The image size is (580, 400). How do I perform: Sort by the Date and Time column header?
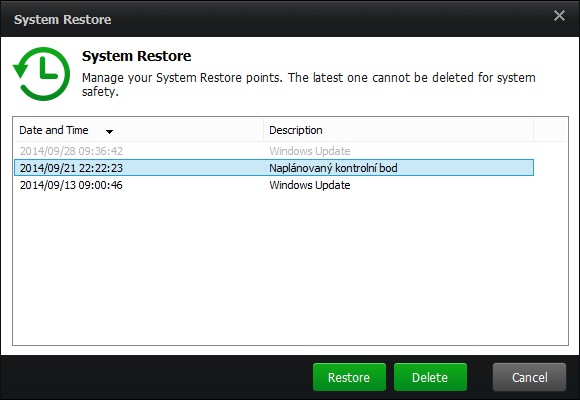point(54,130)
